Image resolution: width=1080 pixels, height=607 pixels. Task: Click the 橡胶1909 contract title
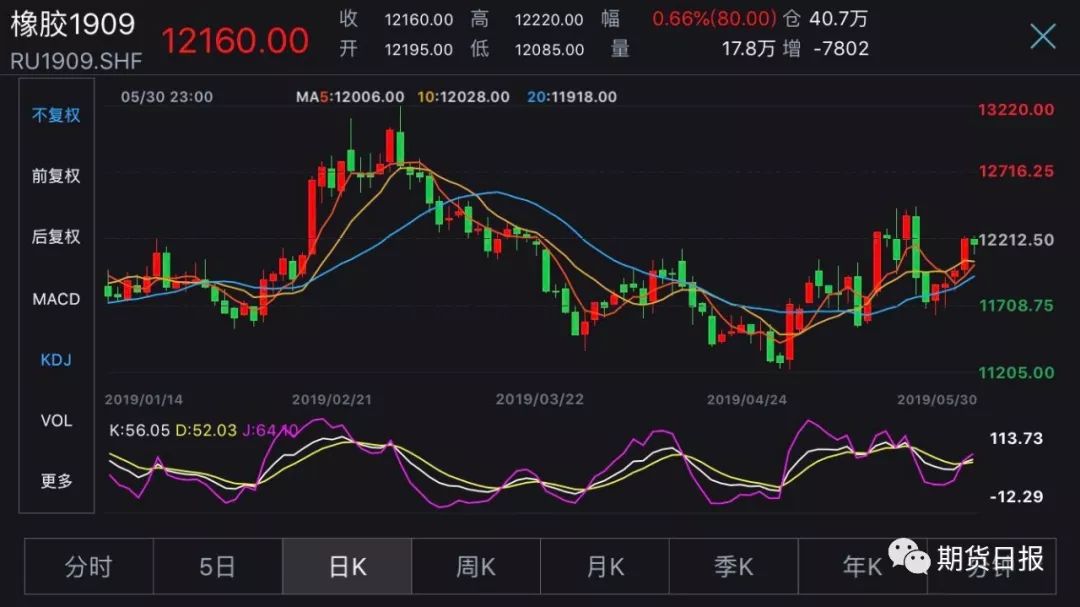pyautogui.click(x=72, y=25)
